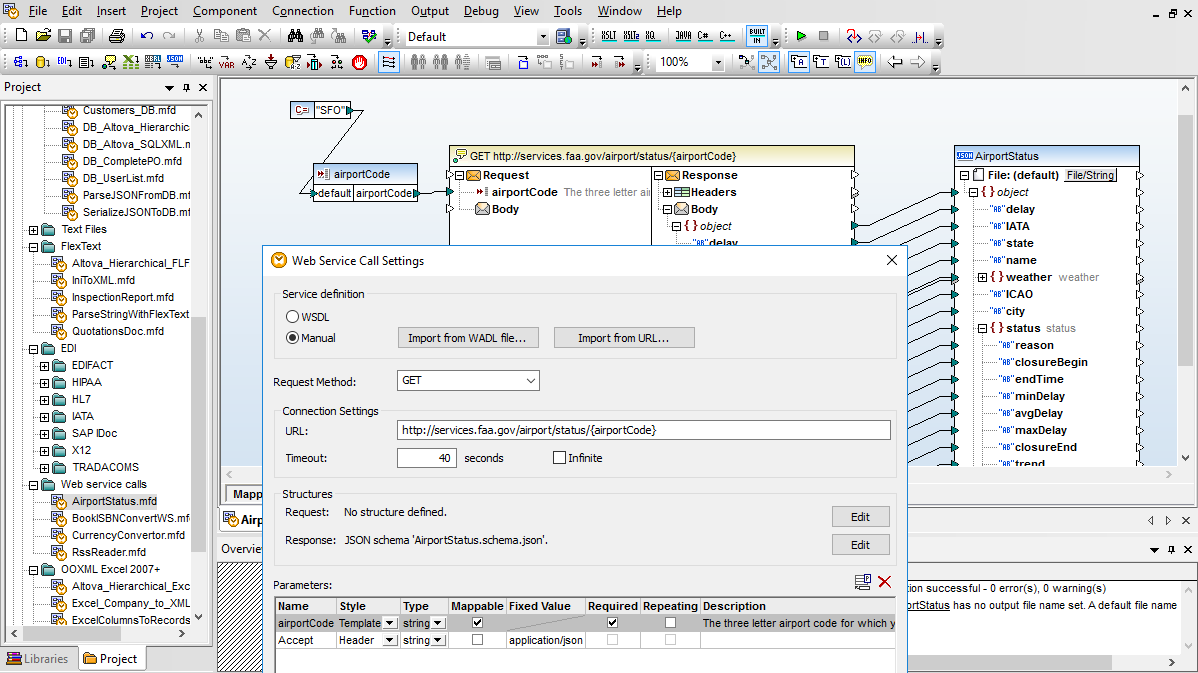Open the Function menu
Screen dimensions: 1198x673
coord(372,11)
